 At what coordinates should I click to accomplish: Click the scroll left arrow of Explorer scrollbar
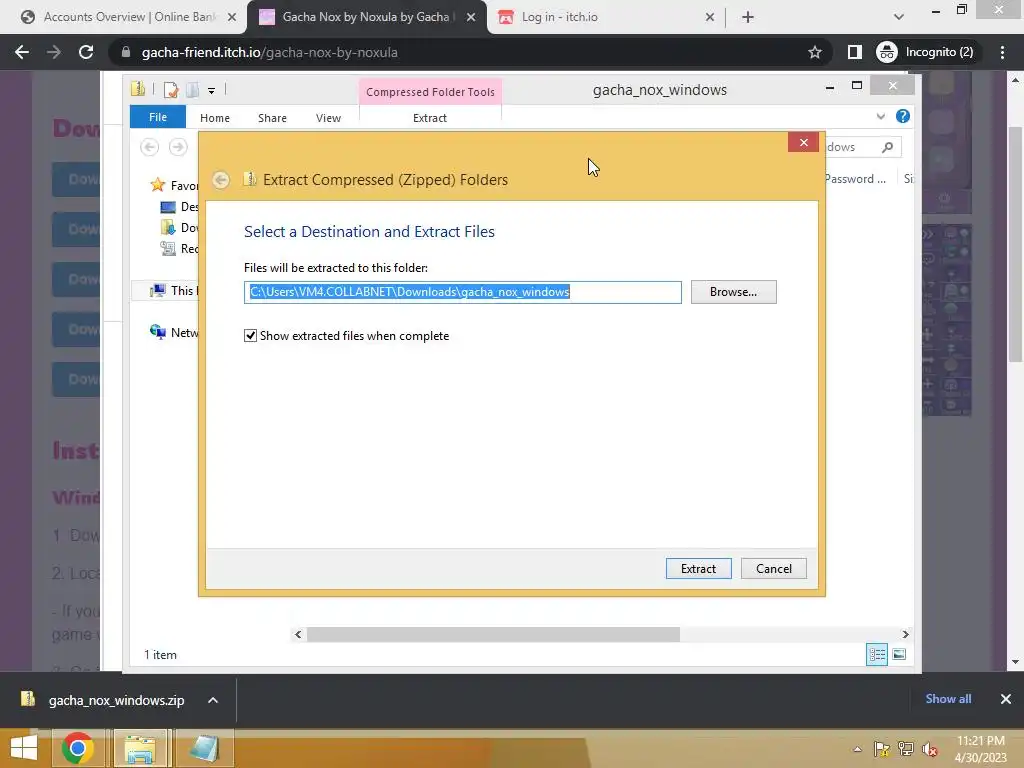298,634
